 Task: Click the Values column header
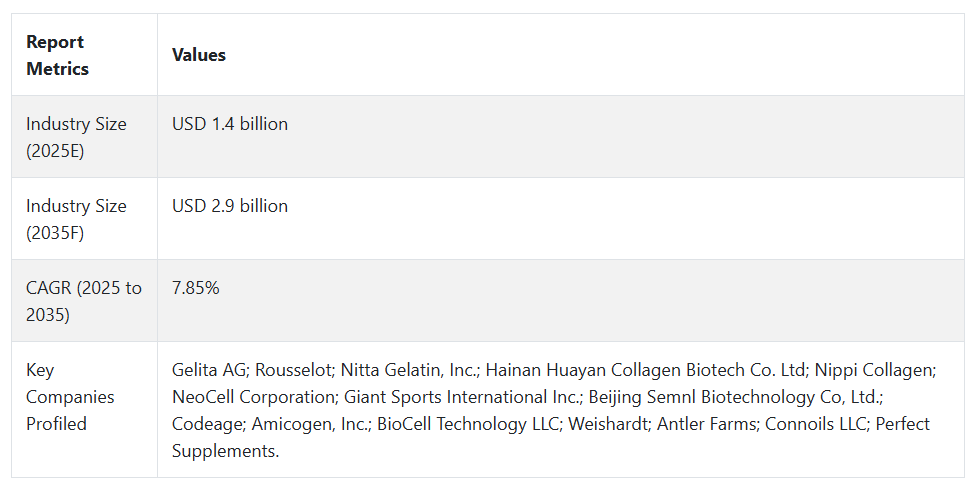[x=199, y=55]
